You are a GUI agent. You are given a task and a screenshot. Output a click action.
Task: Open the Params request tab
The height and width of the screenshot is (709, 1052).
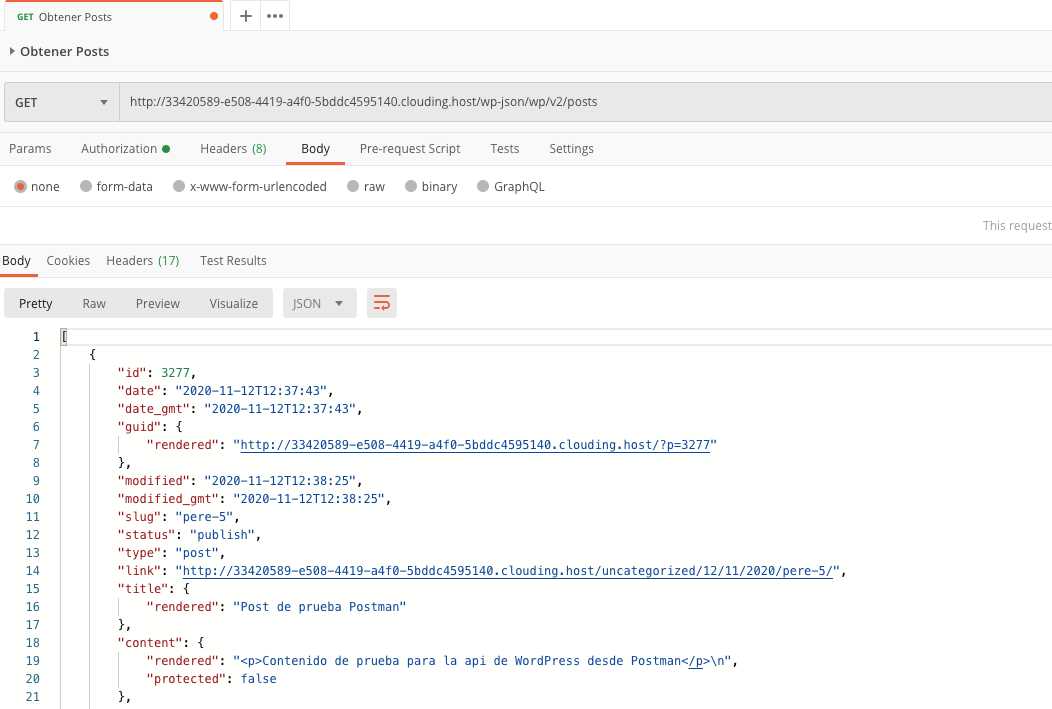coord(30,149)
